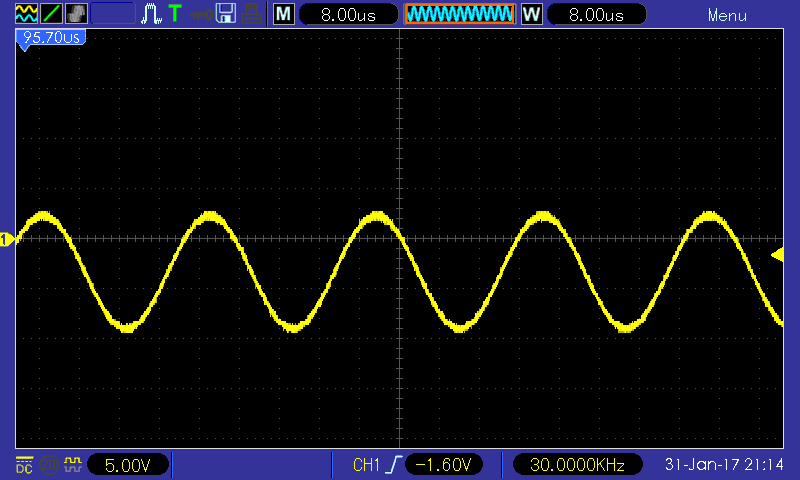
Task: Click the M main timebase icon
Action: coord(284,14)
